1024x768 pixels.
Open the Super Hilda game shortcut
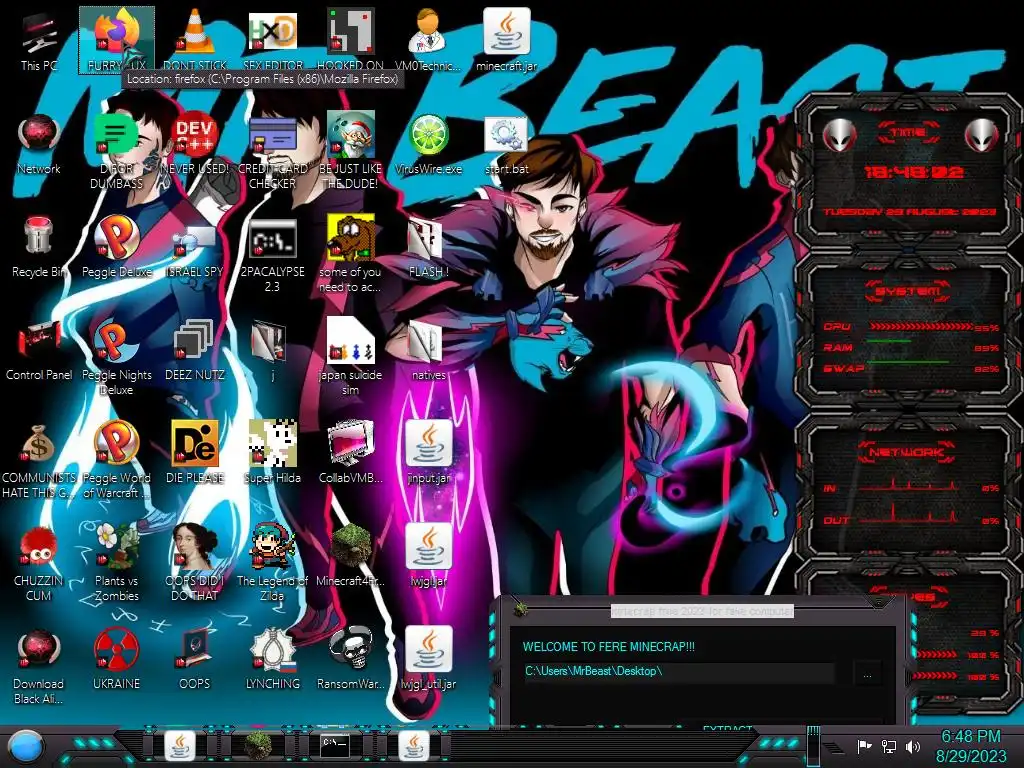(x=273, y=453)
